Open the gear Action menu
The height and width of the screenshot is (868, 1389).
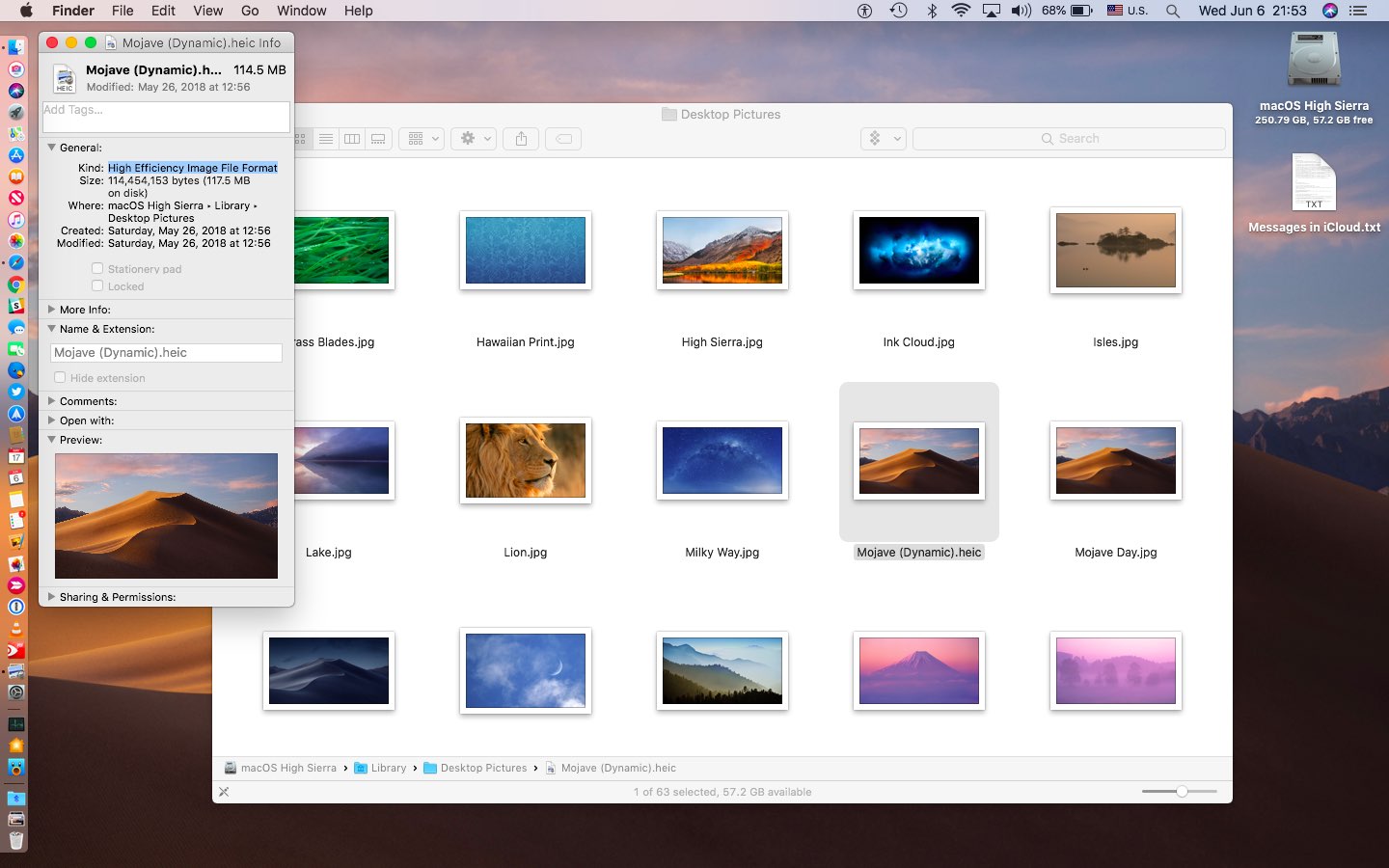(475, 139)
